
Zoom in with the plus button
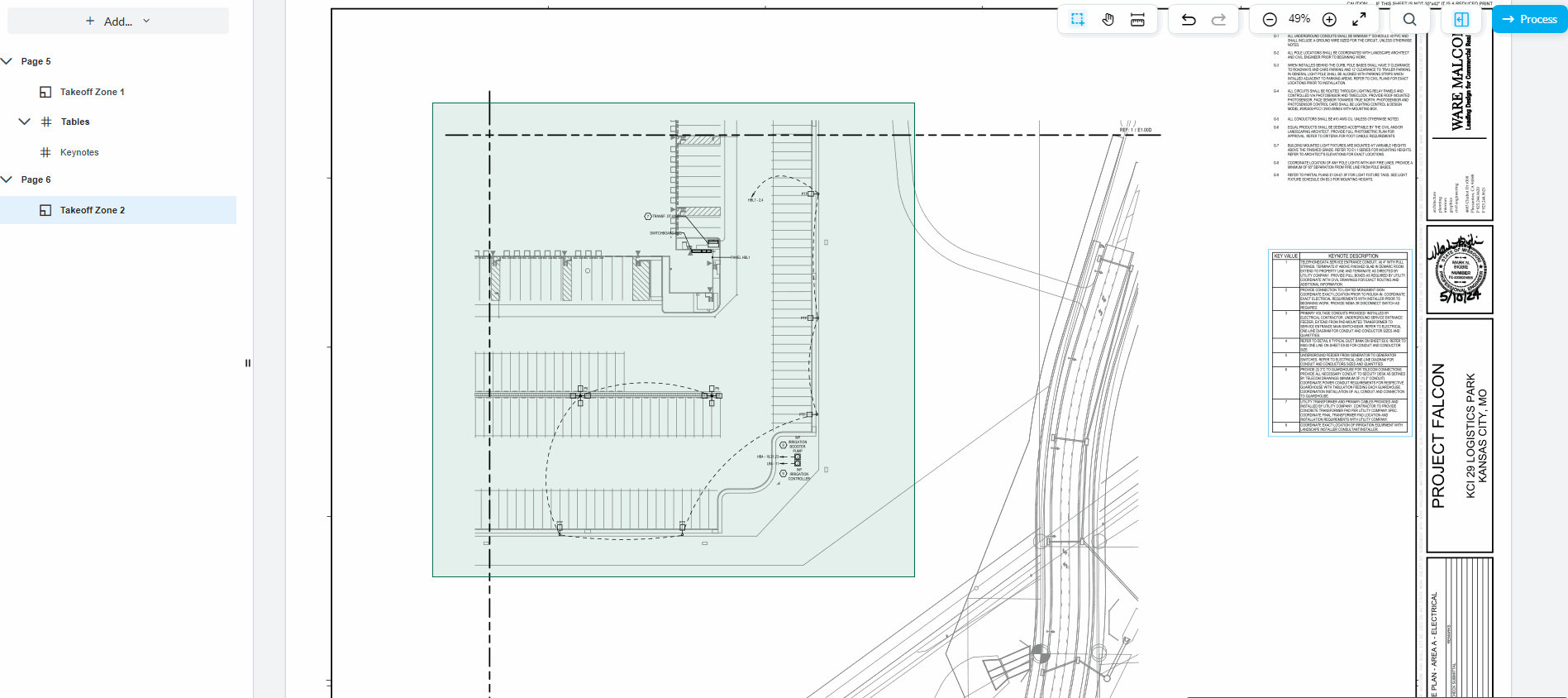tap(1329, 19)
